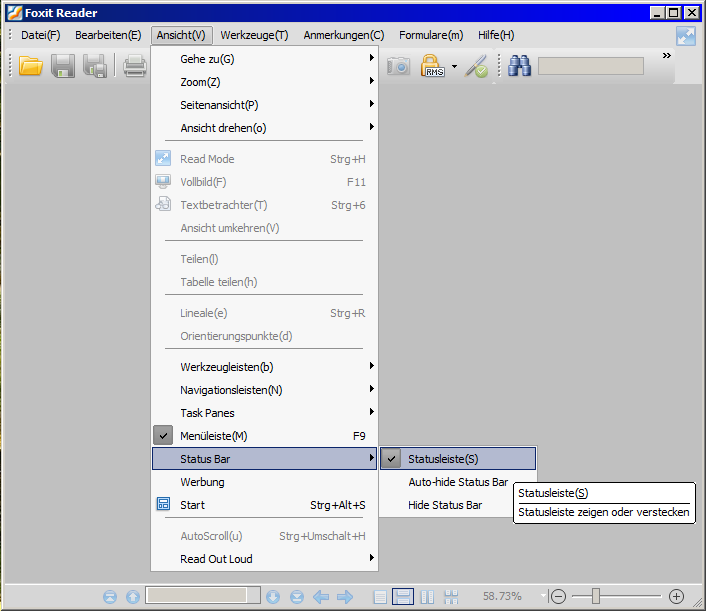Expand Task Panes submenu
The width and height of the screenshot is (706, 611).
click(x=264, y=413)
